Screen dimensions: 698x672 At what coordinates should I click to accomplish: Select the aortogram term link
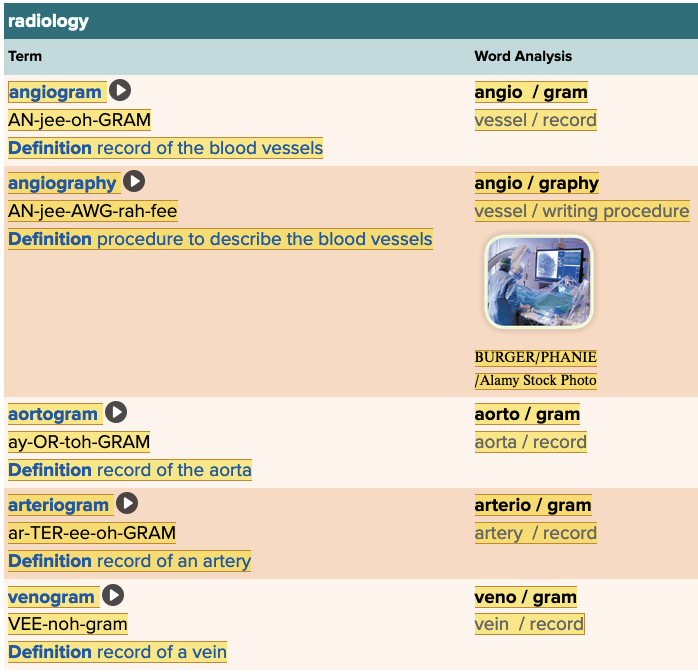point(53,413)
